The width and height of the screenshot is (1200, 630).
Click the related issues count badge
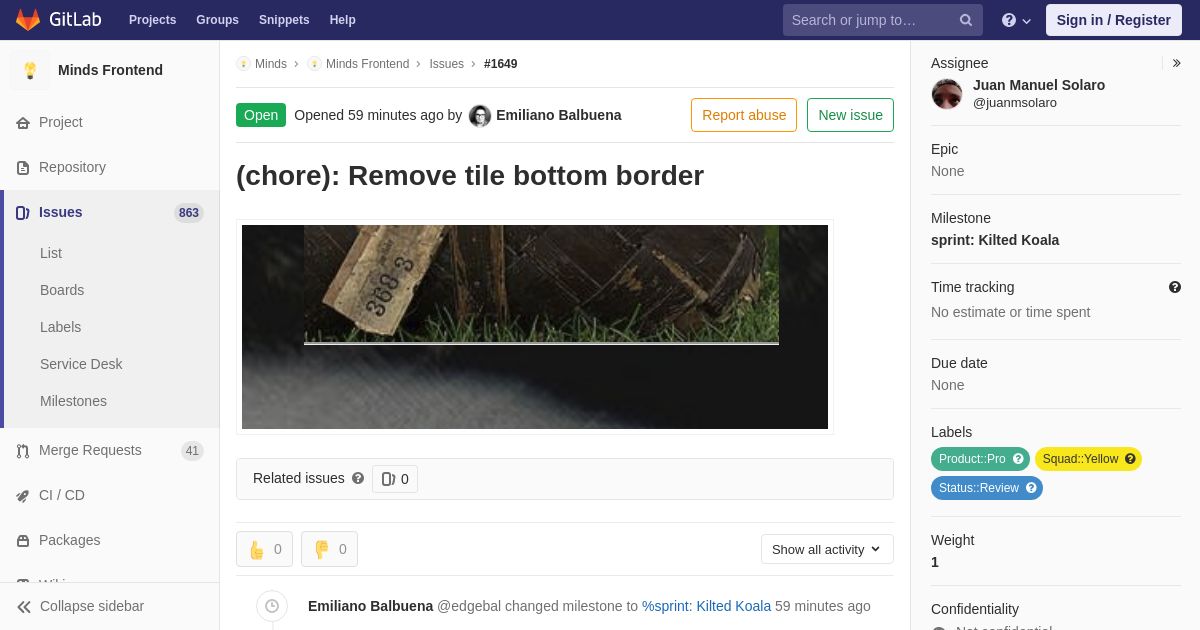pos(395,479)
